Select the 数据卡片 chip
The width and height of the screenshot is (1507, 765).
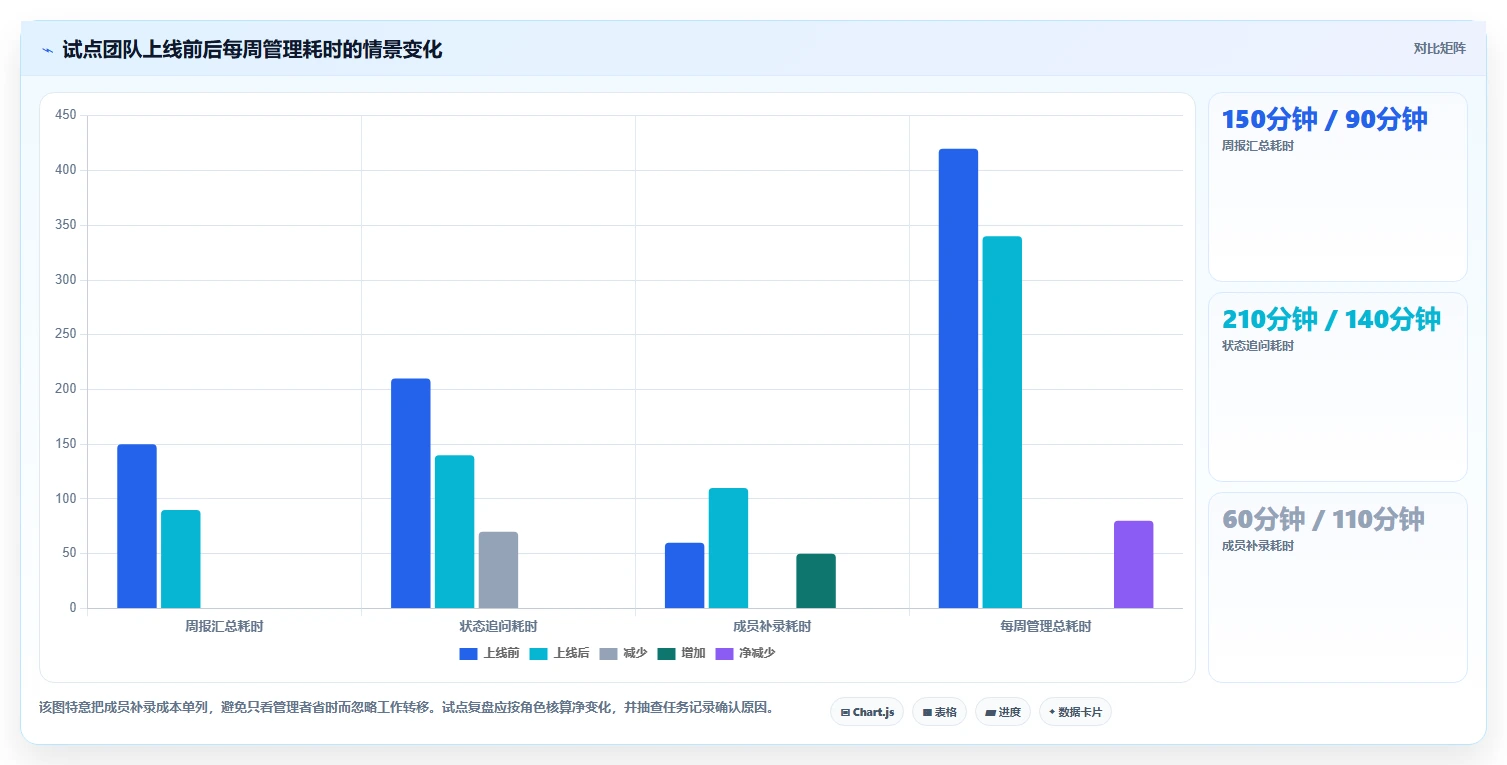coord(1075,712)
